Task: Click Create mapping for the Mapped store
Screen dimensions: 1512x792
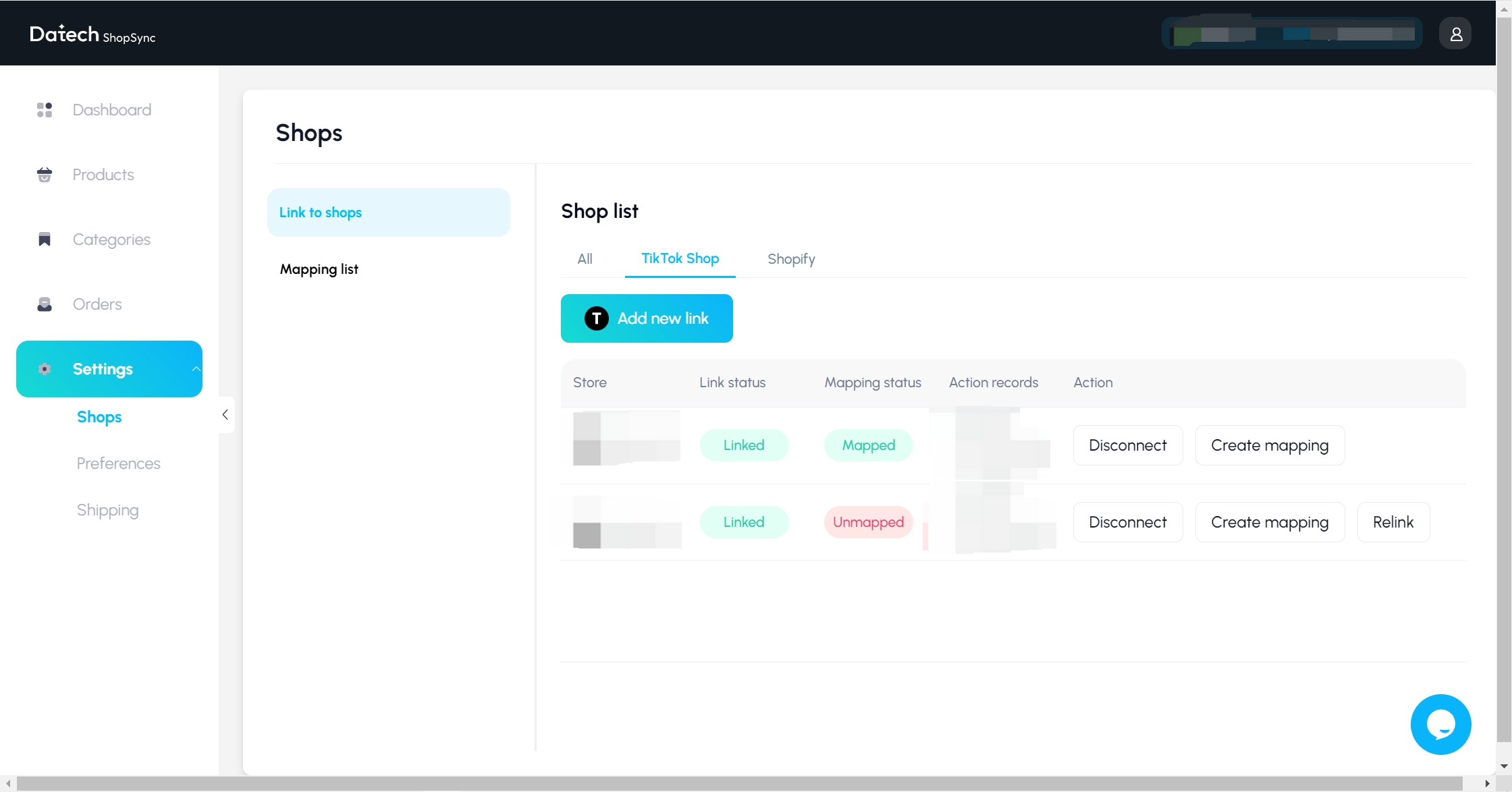Action: pyautogui.click(x=1270, y=445)
